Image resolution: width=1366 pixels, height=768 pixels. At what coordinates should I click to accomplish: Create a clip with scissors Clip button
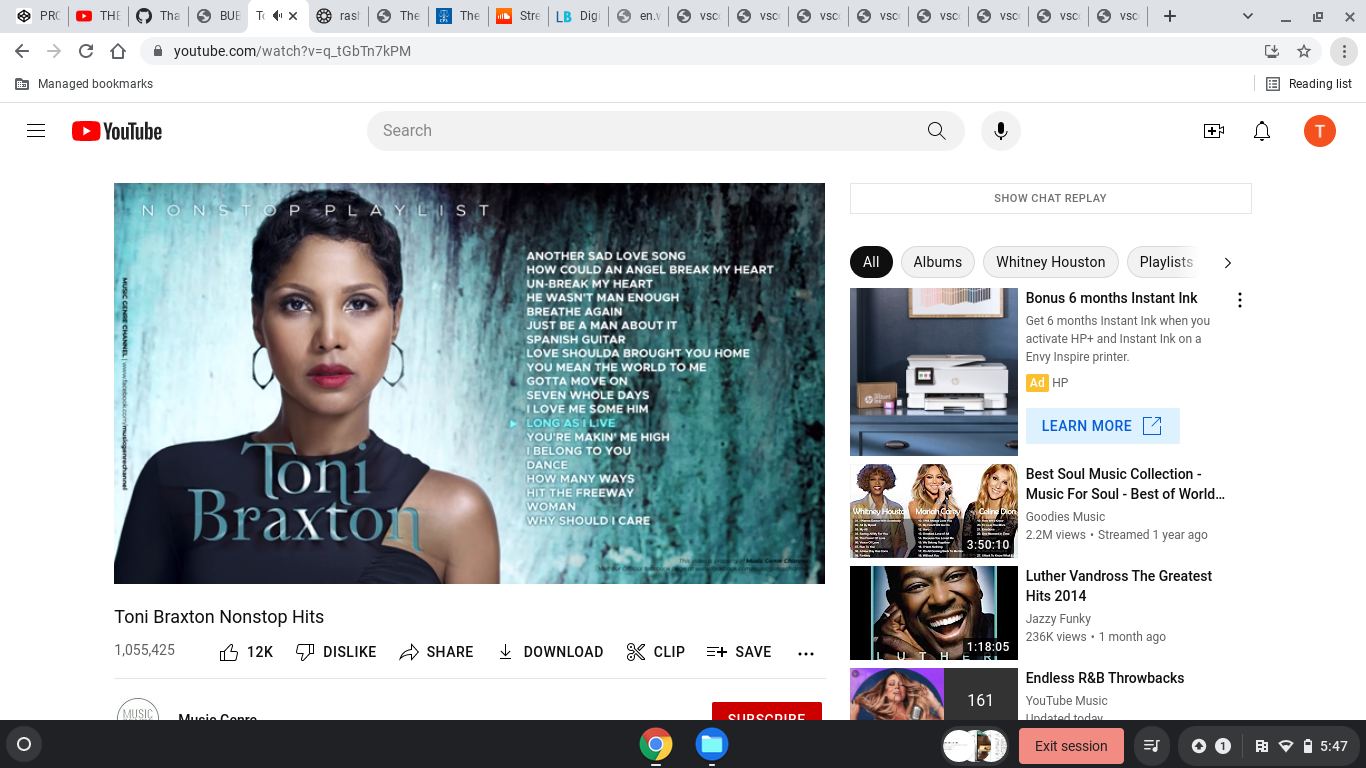pos(656,652)
